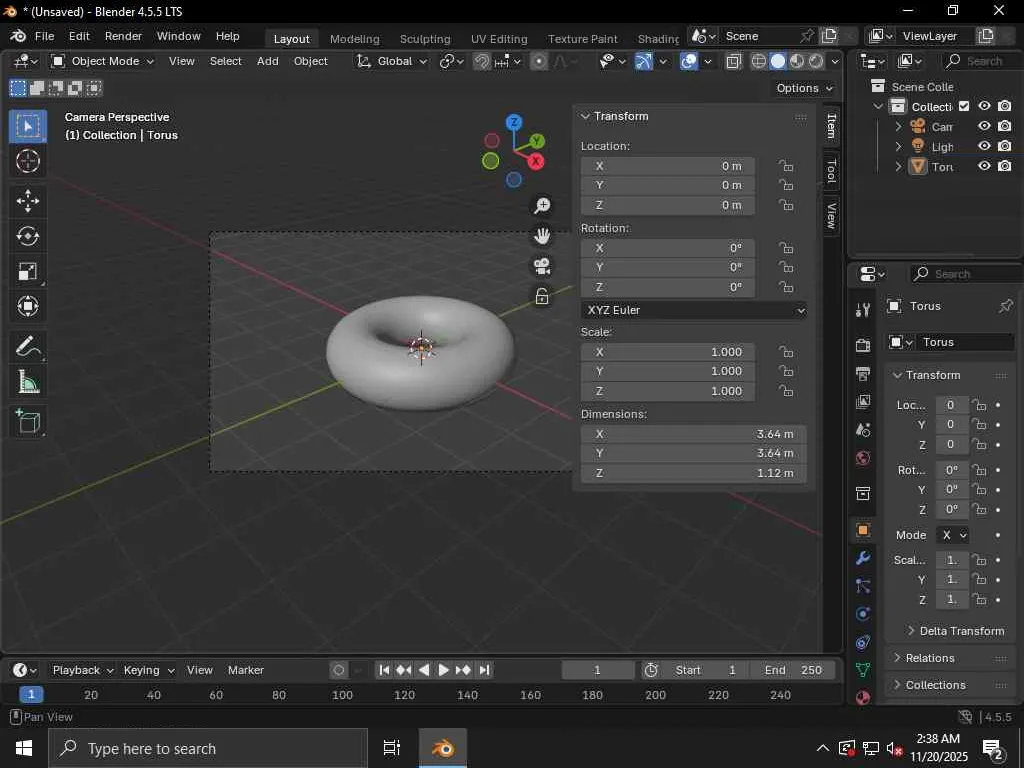1024x768 pixels.
Task: Open the Material properties tab icon
Action: (863, 697)
